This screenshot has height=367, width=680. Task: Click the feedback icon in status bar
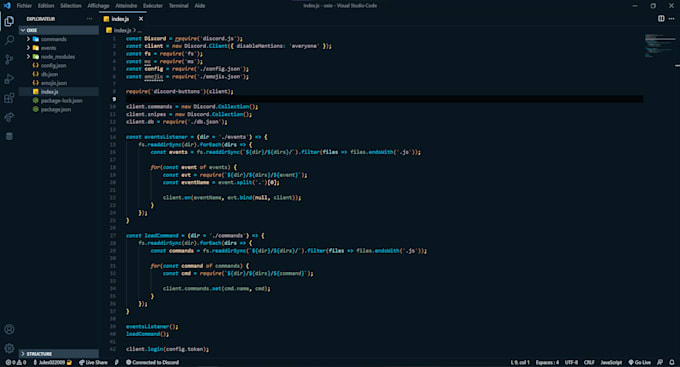point(660,362)
